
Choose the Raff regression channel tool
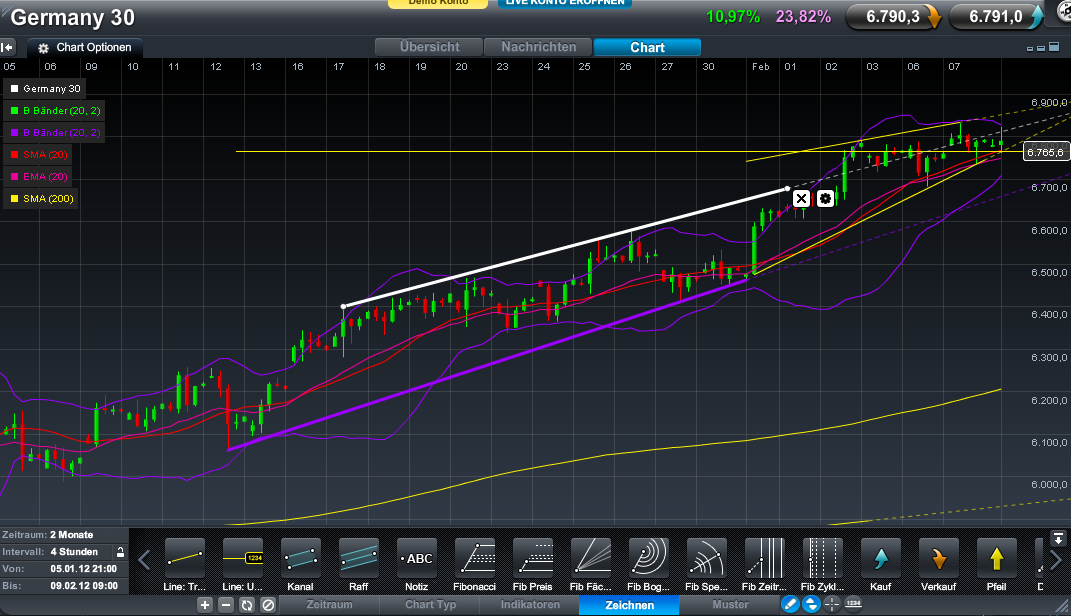(359, 564)
